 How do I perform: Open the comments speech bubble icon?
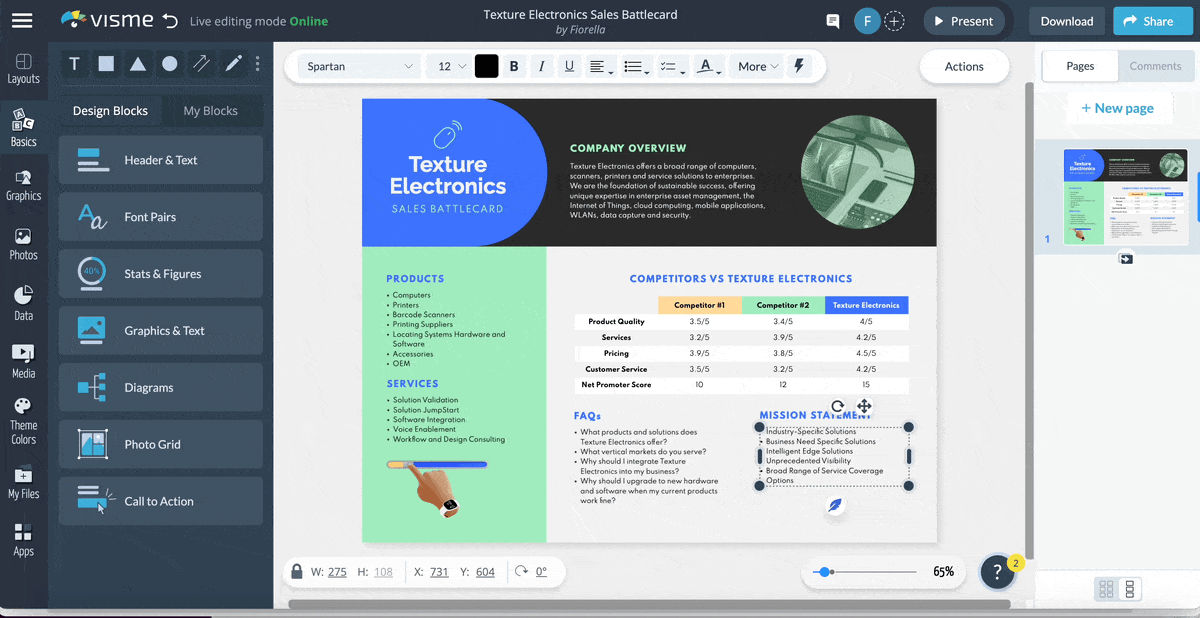click(x=832, y=21)
